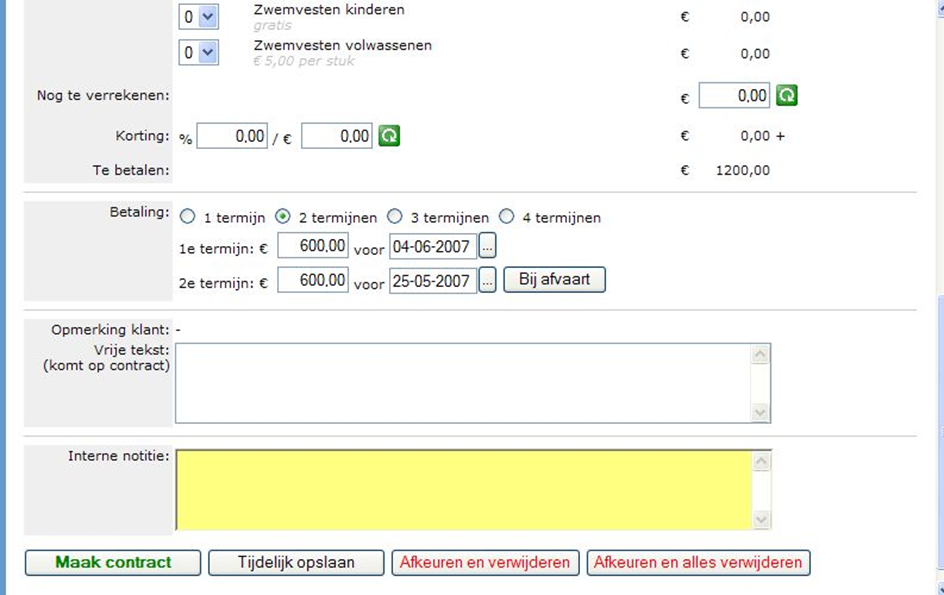This screenshot has width=944, height=595.
Task: Click the 1e termijn amount field
Action: click(x=312, y=246)
